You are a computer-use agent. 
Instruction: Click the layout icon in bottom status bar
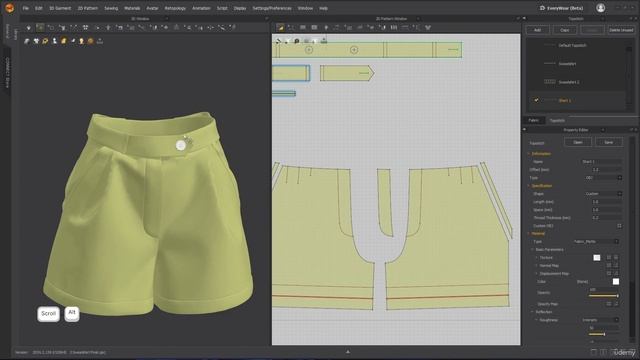(x=594, y=352)
